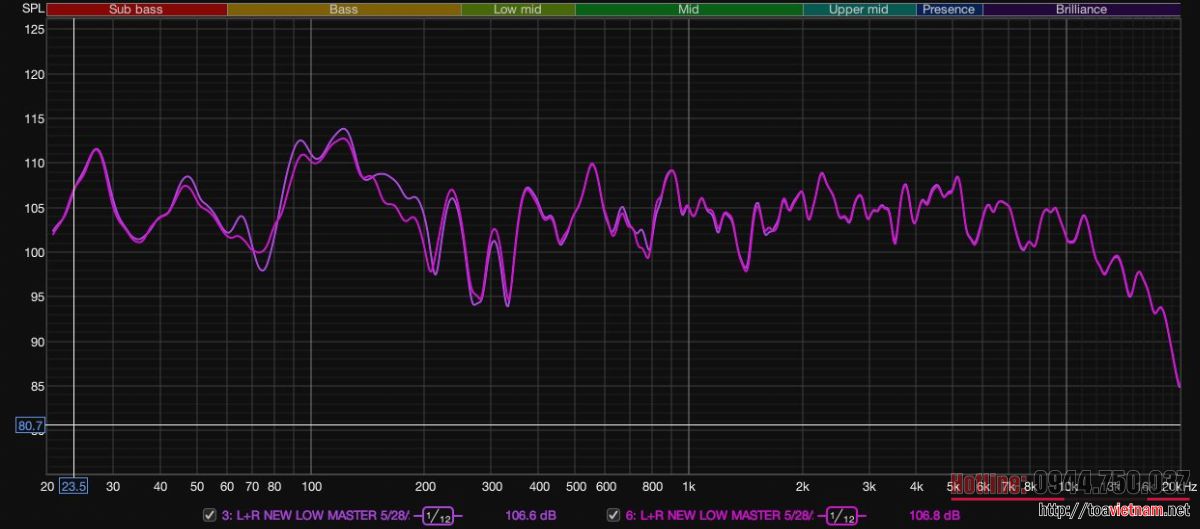1200x529 pixels.
Task: Uncheck the trace 3 L+R NEW LOW MASTER checkbox
Action: pos(209,516)
